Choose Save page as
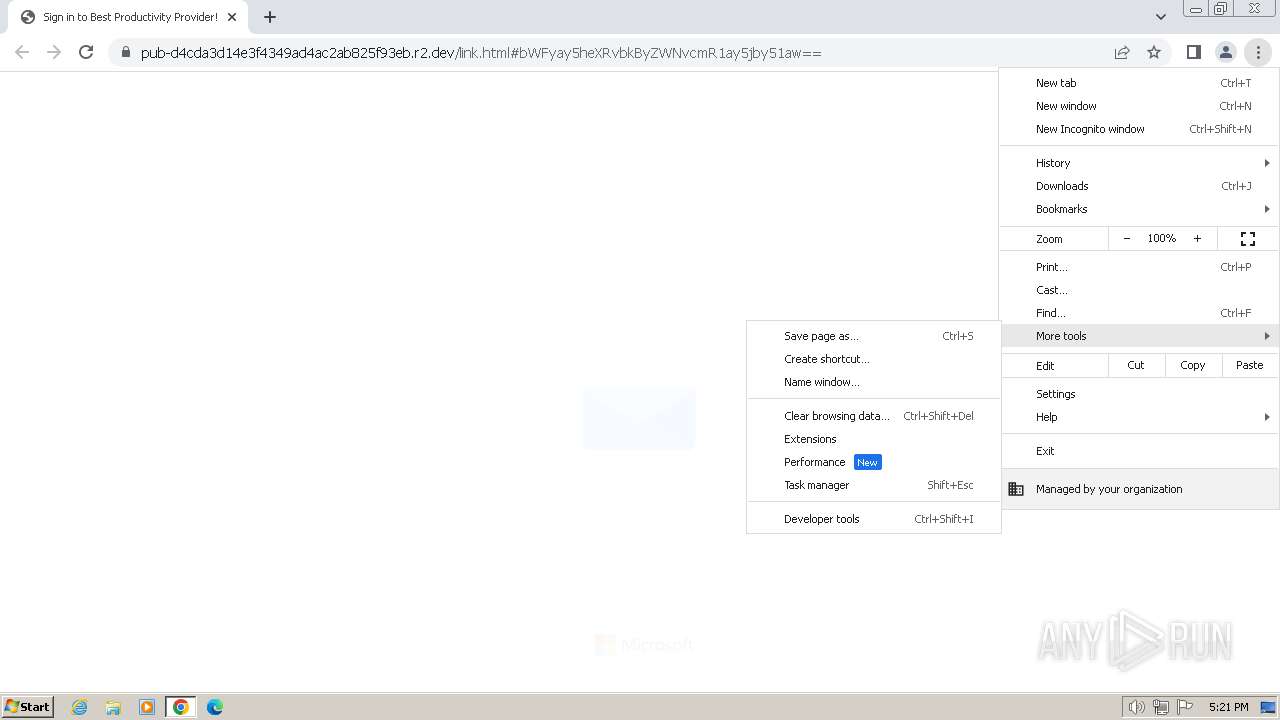 (x=874, y=336)
